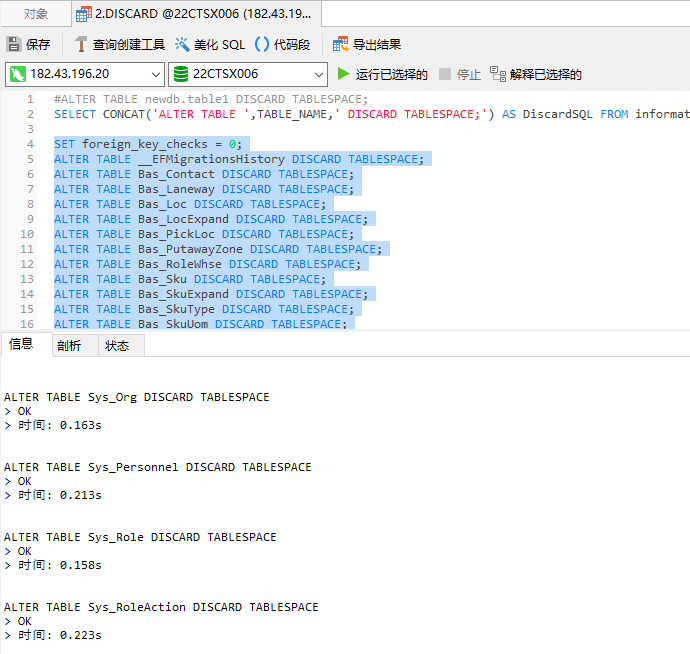Click the 查询创建工具 button label
The height and width of the screenshot is (654, 690).
point(128,44)
